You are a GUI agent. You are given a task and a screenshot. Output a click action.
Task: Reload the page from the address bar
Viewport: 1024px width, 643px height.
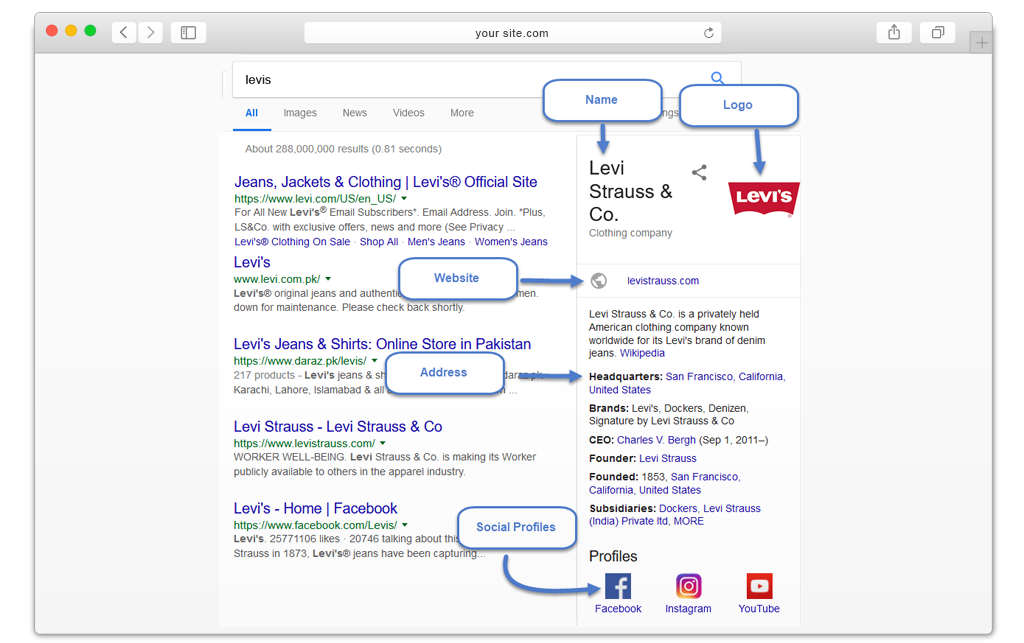pyautogui.click(x=709, y=33)
